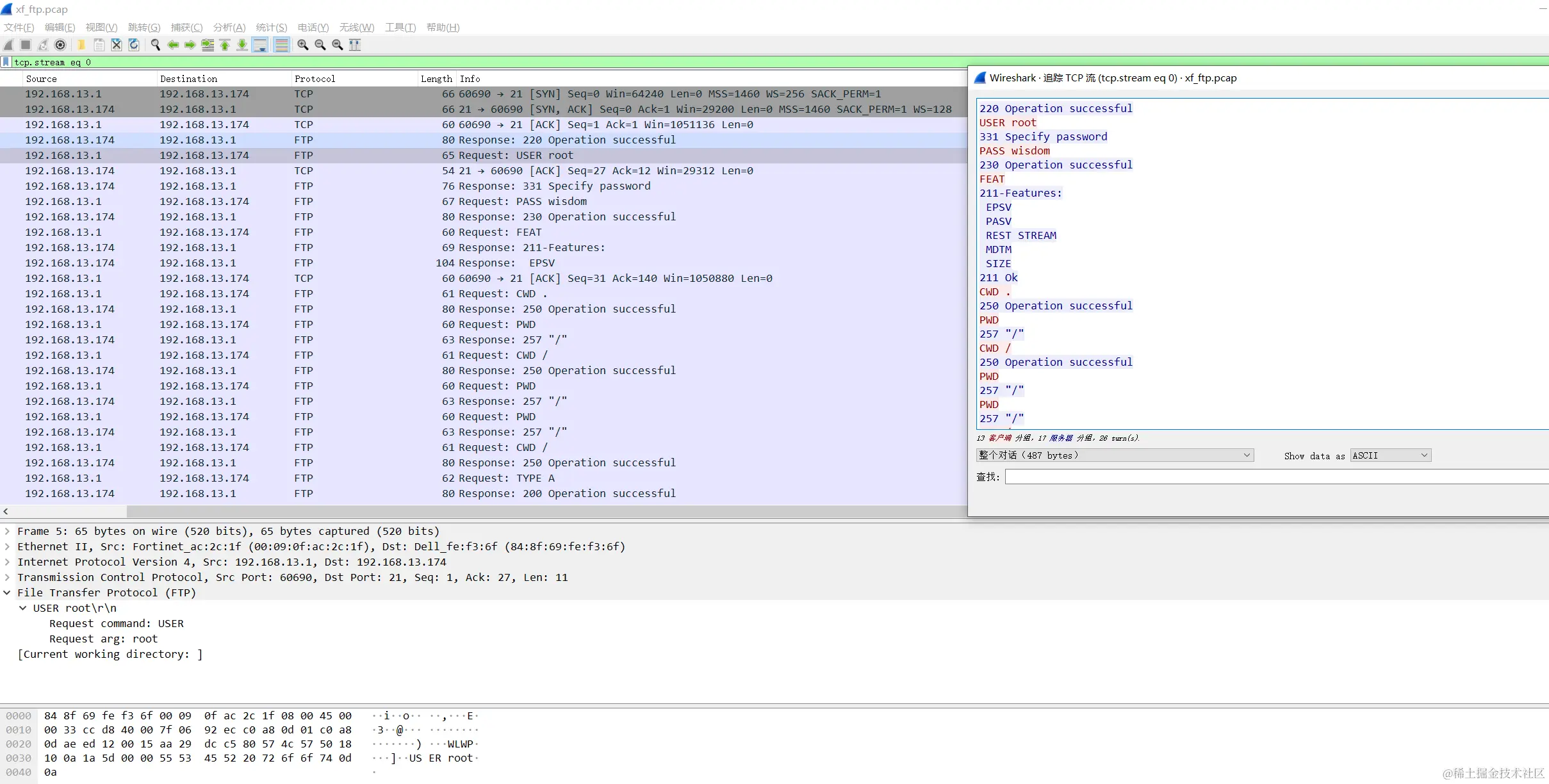The image size is (1549, 784).
Task: Jump to first packet icon
Action: [x=225, y=45]
